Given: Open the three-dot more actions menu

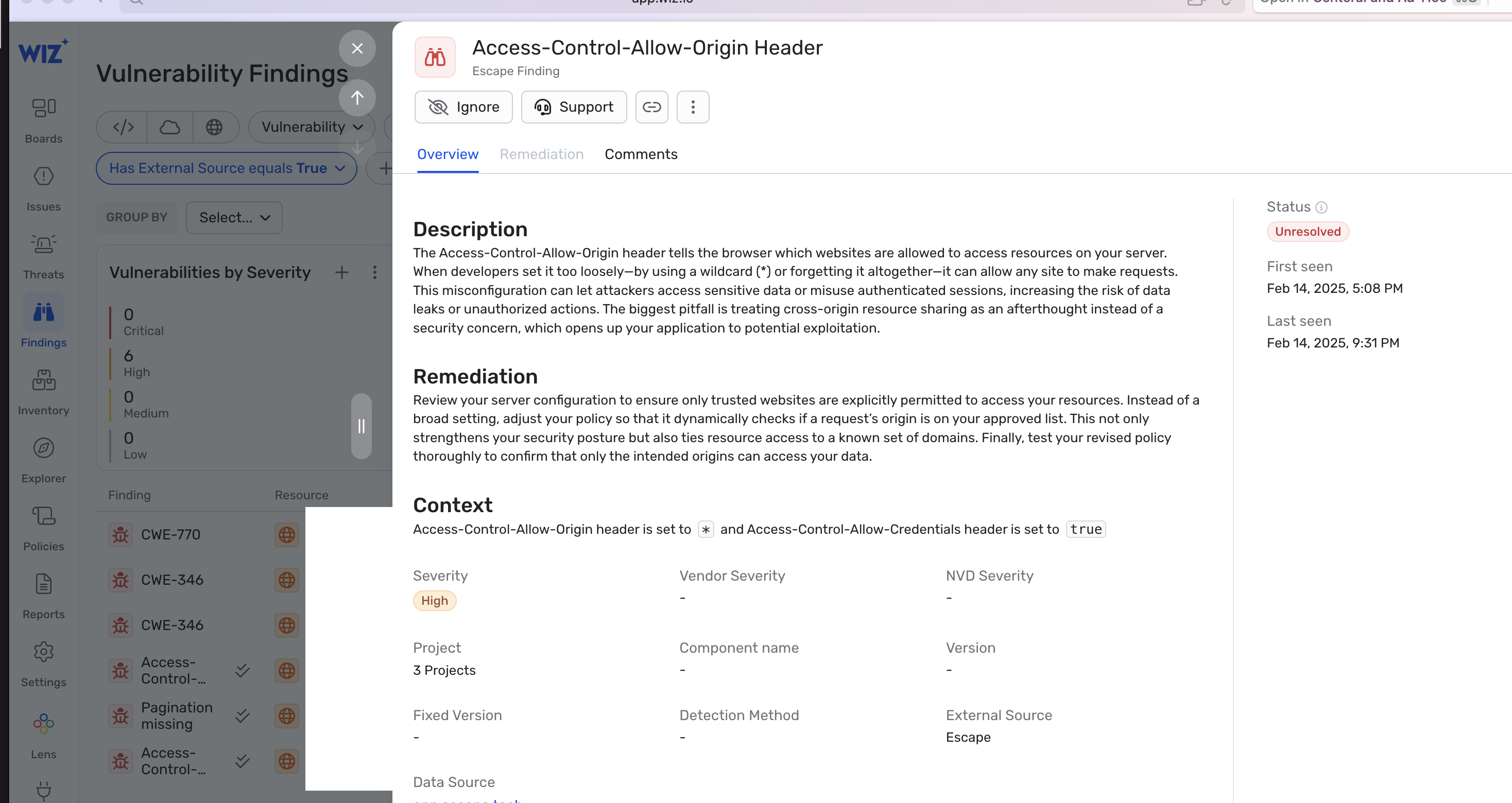Looking at the screenshot, I should point(693,107).
